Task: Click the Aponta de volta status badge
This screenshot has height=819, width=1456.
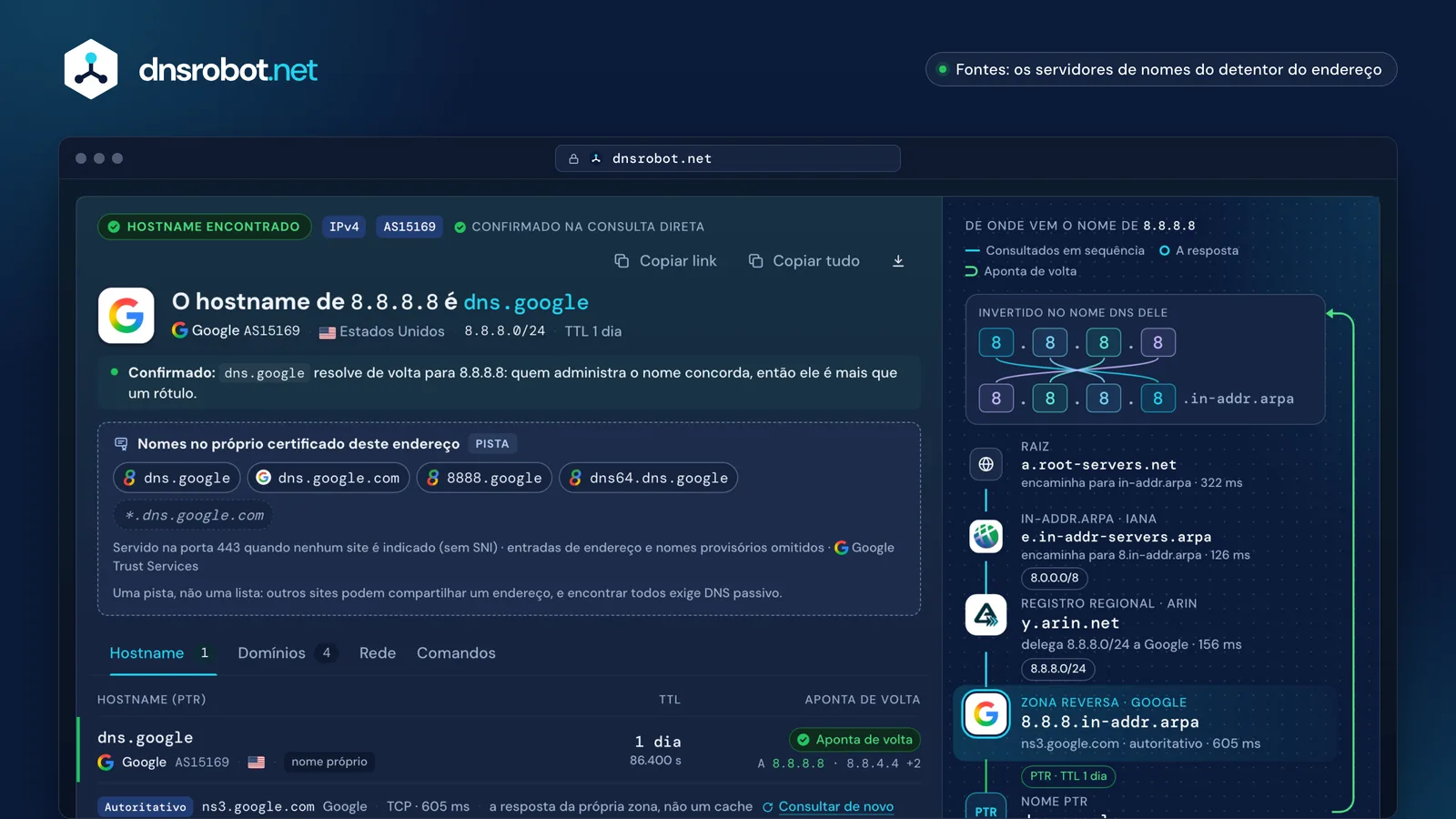Action: (854, 740)
